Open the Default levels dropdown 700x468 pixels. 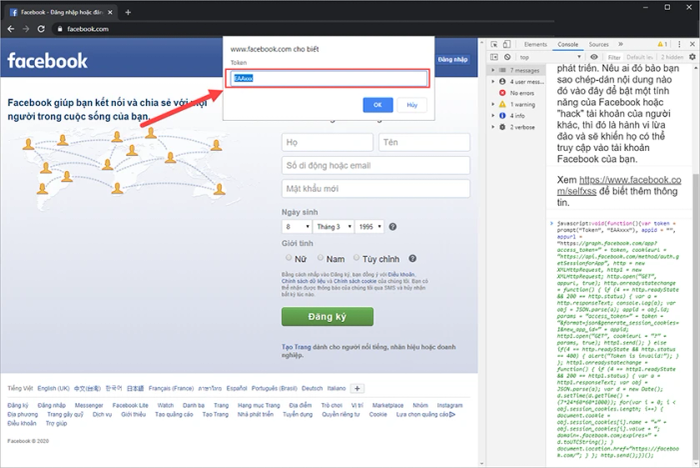click(x=640, y=57)
